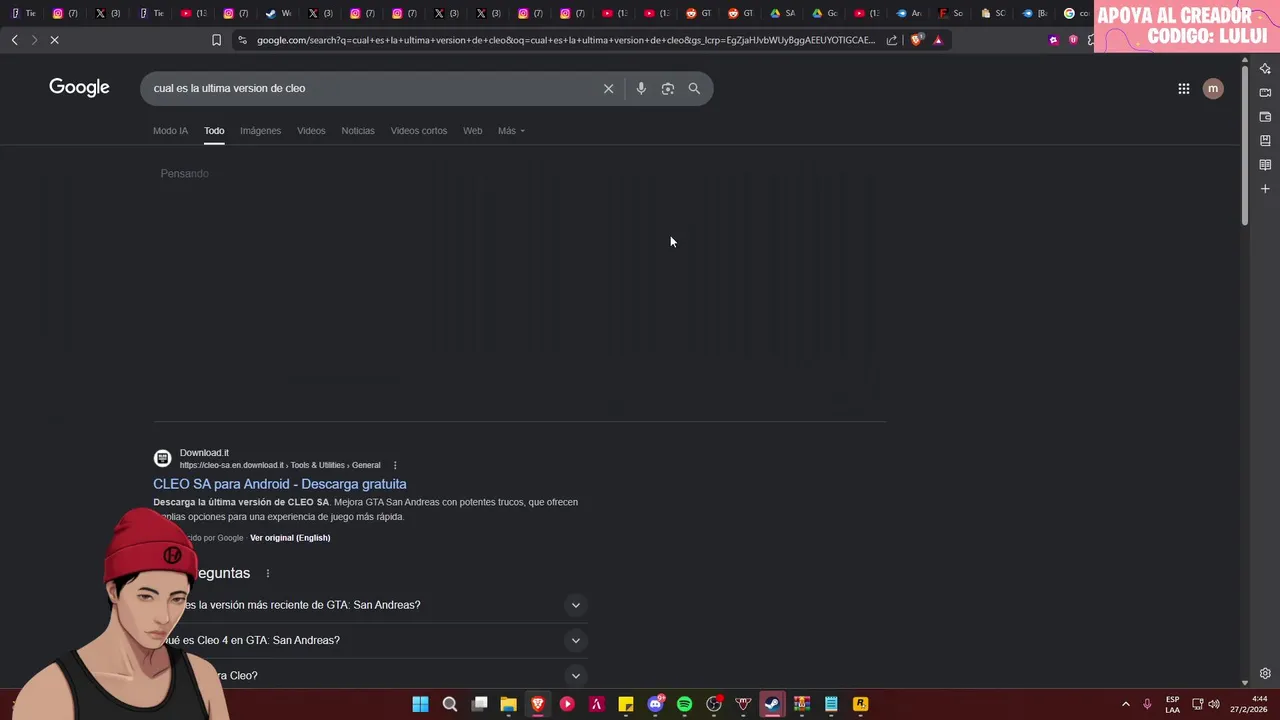Click scrollbar down arrow
1280x720 pixels.
pos(1245,682)
